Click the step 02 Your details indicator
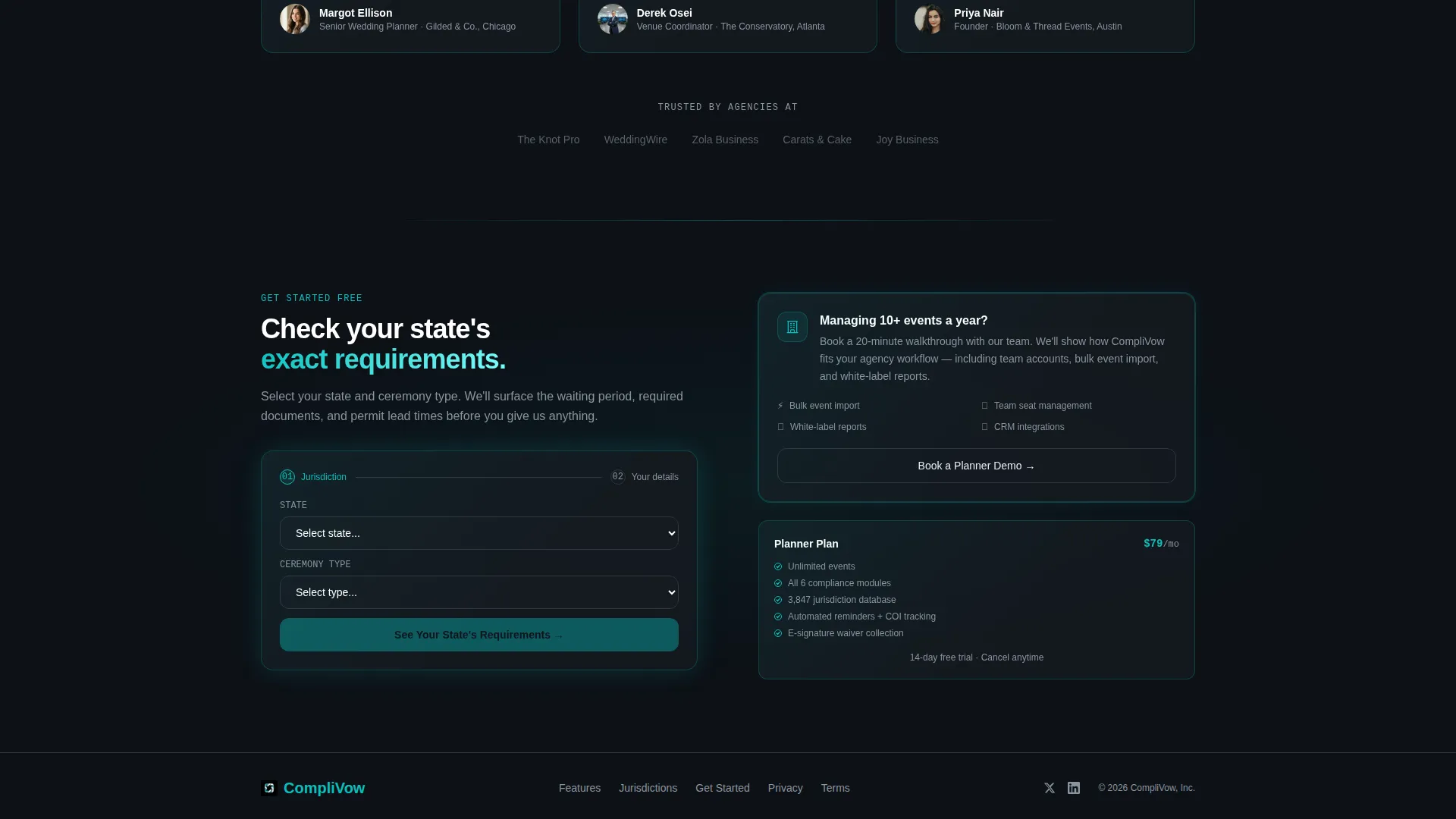 tap(618, 477)
